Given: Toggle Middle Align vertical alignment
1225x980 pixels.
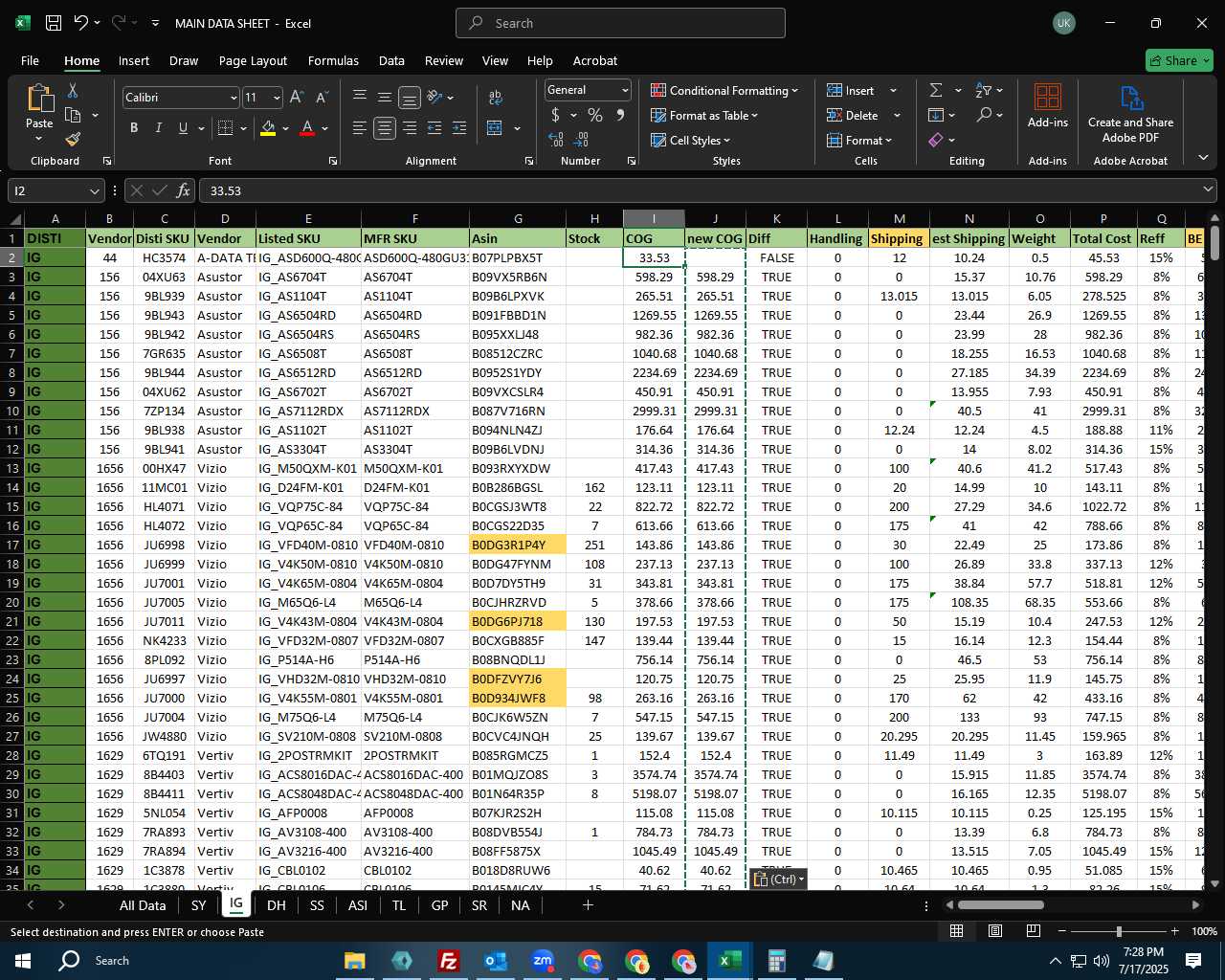Looking at the screenshot, I should tap(385, 98).
